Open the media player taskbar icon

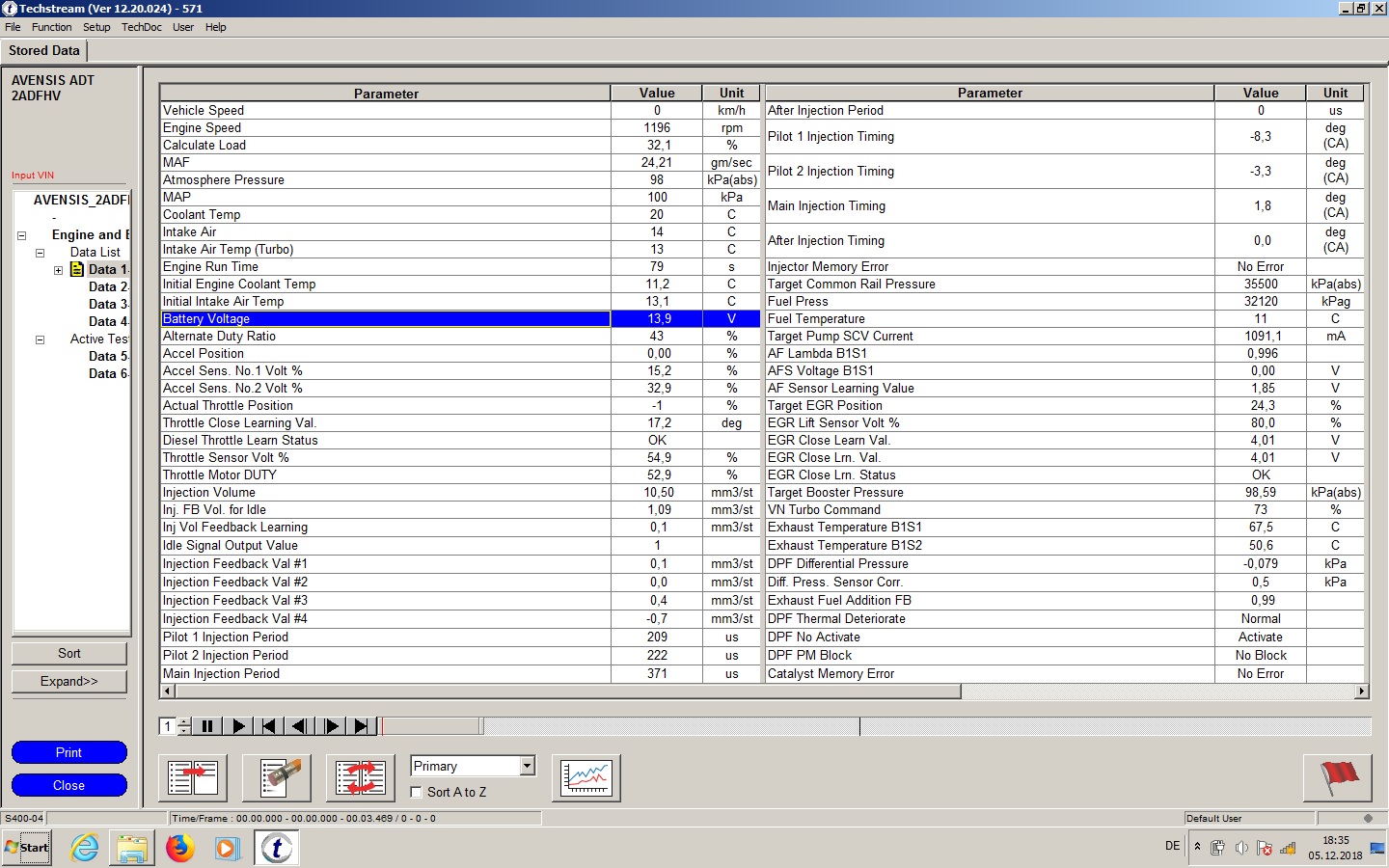(x=227, y=848)
